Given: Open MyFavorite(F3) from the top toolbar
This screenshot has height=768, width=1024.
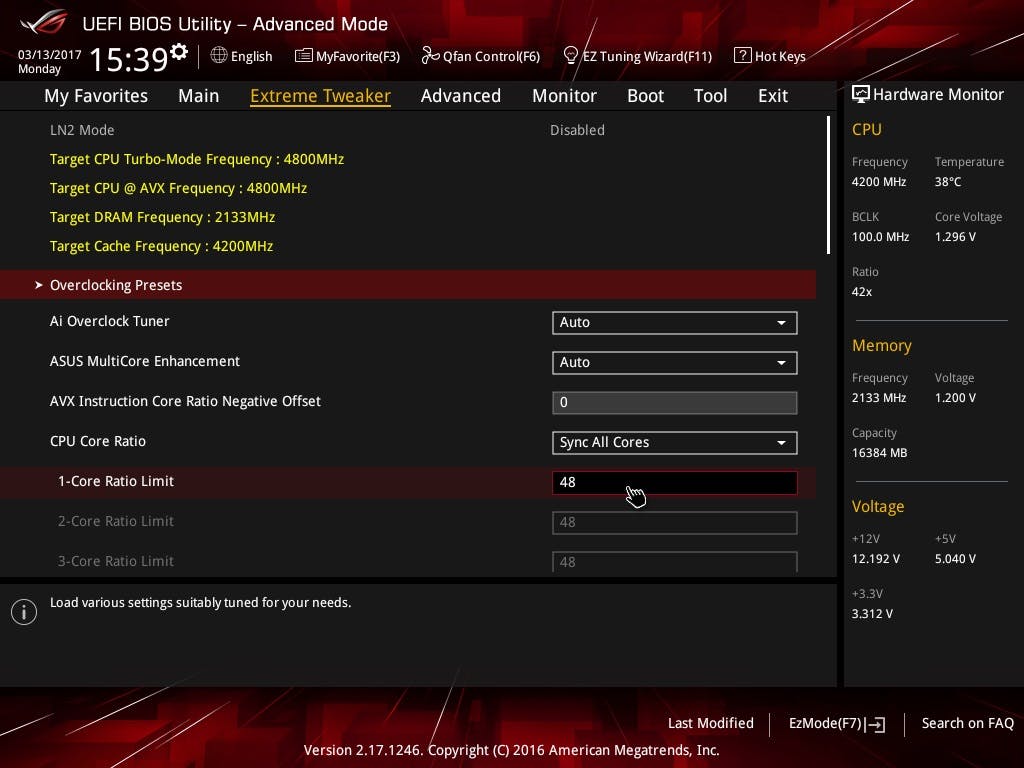Looking at the screenshot, I should pos(347,56).
